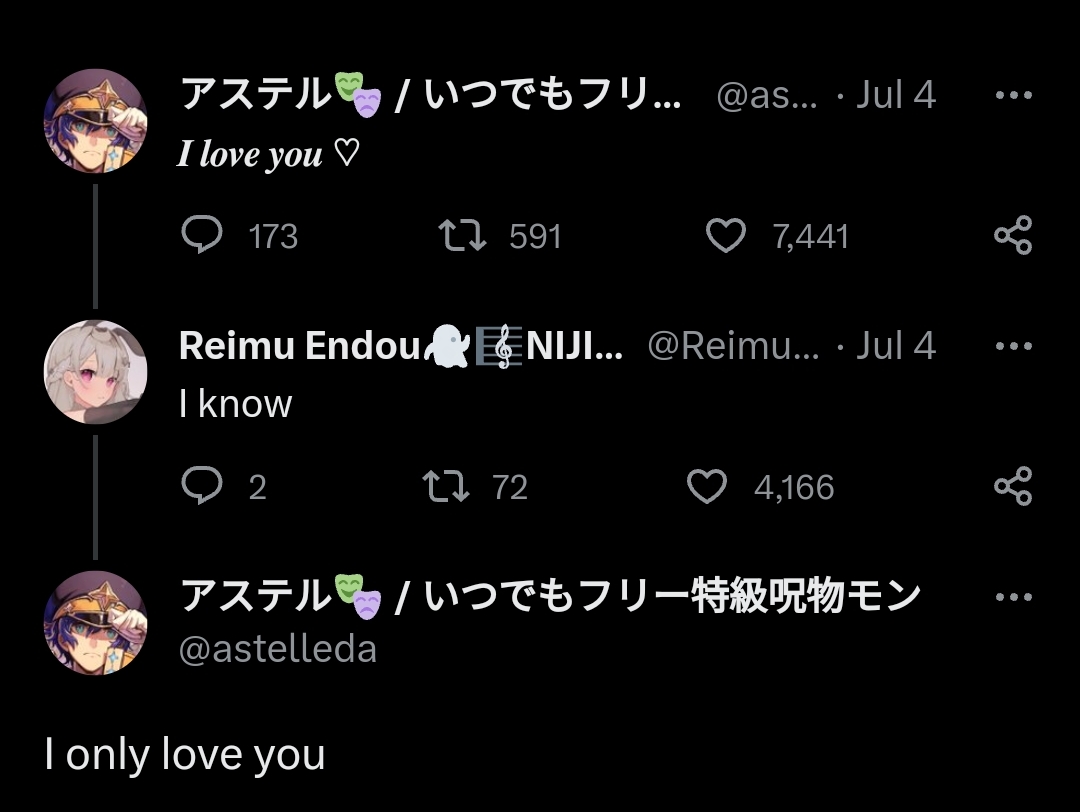Open more options on the first tweet
Viewport: 1080px width, 812px height.
(1014, 95)
